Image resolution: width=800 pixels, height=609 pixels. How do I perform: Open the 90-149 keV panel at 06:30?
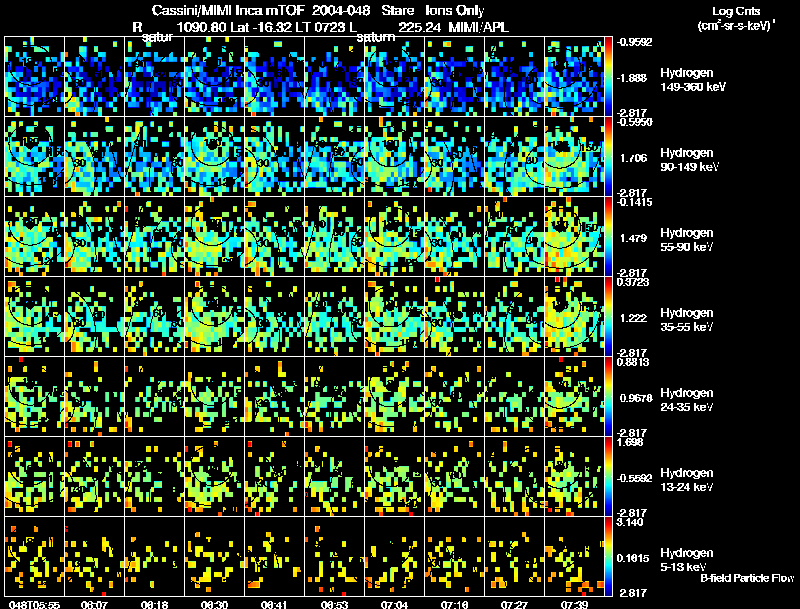pyautogui.click(x=214, y=157)
